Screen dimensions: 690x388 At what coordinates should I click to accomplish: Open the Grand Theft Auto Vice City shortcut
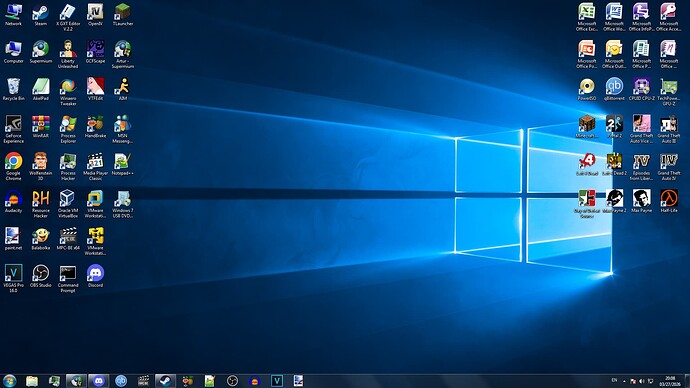coord(641,130)
